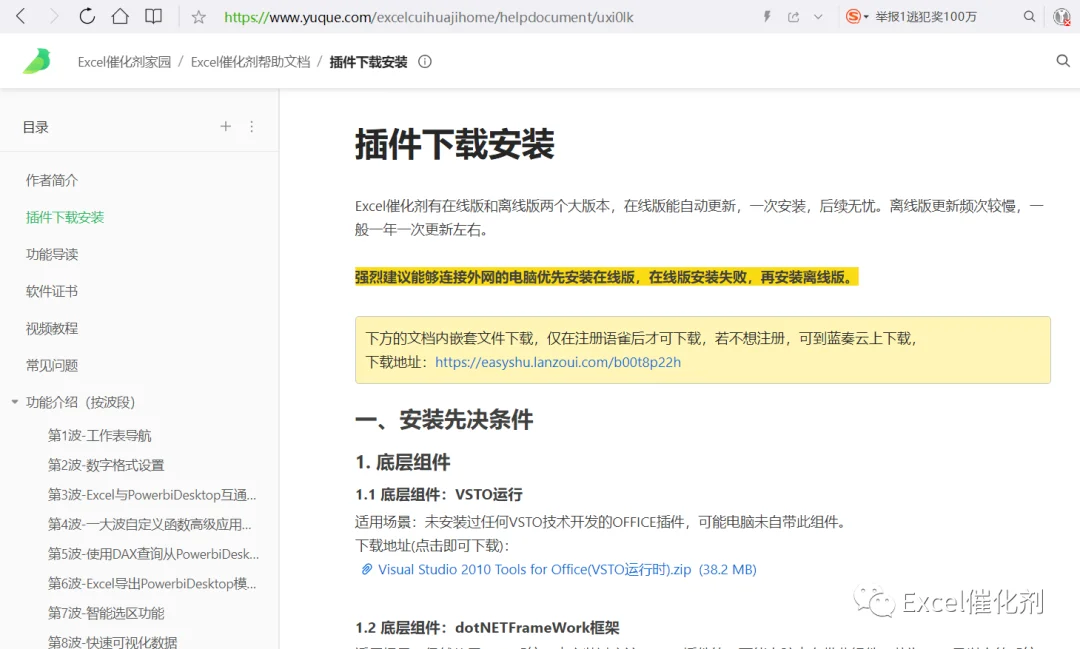Open 软件证书 in the sidebar
Viewport: 1080px width, 649px height.
52,291
